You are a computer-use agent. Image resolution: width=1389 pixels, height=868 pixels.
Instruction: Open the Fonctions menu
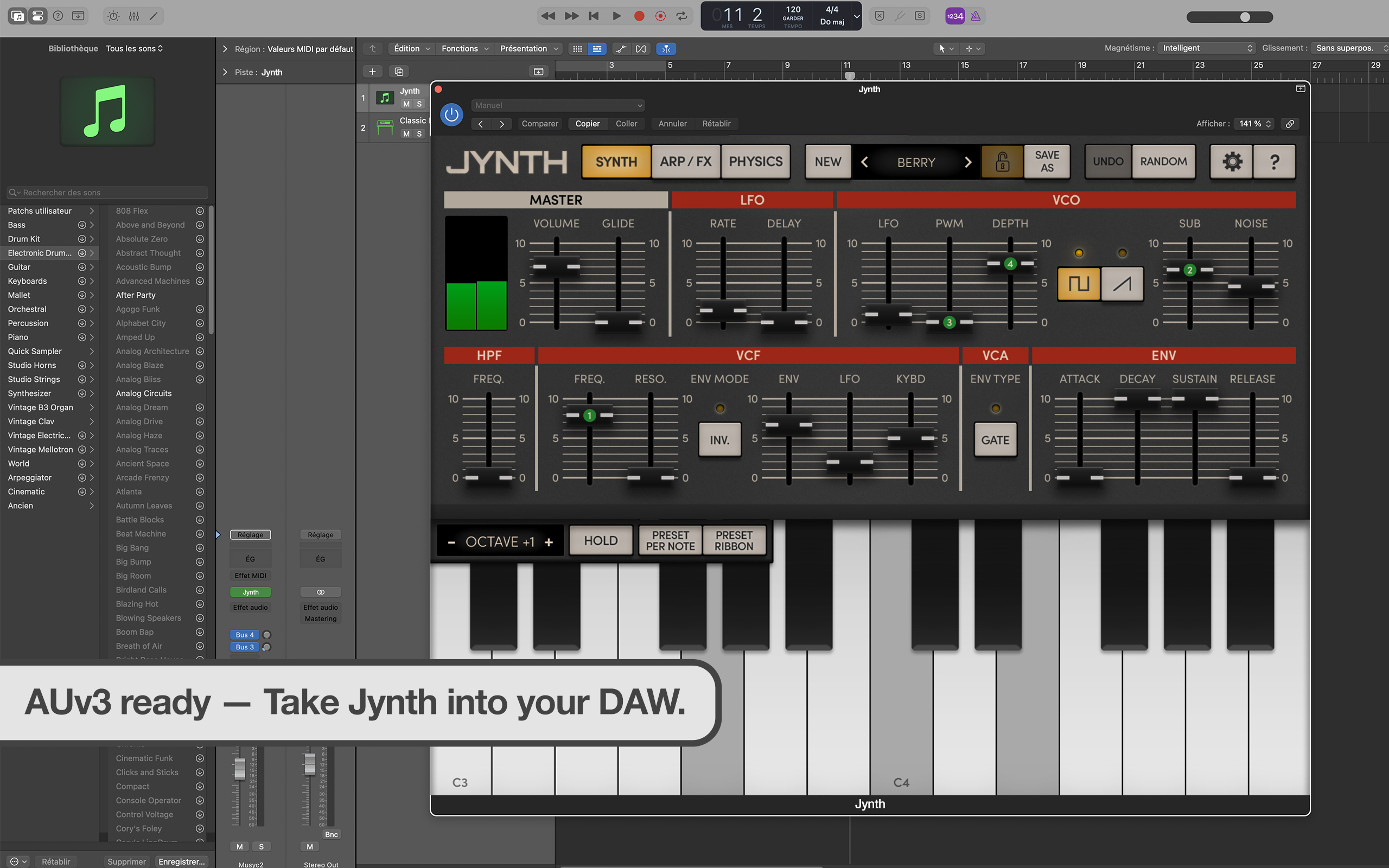click(x=464, y=49)
